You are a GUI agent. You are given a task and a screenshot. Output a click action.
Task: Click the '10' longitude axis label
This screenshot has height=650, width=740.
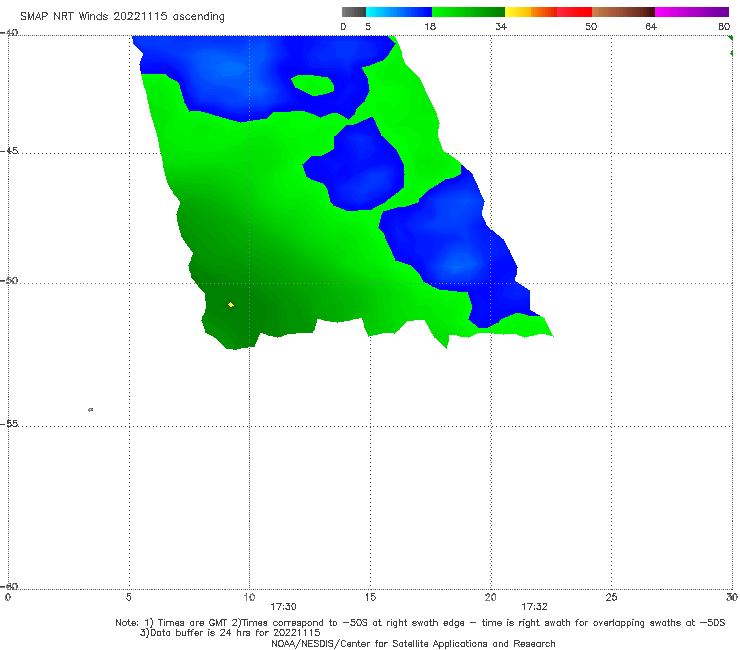249,598
